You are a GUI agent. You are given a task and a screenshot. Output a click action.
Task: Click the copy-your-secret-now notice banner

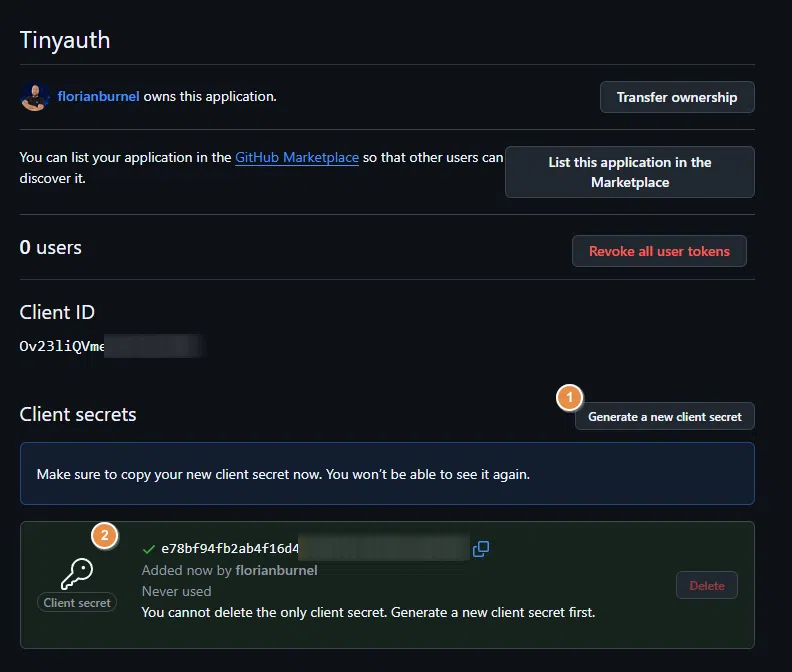coord(387,474)
